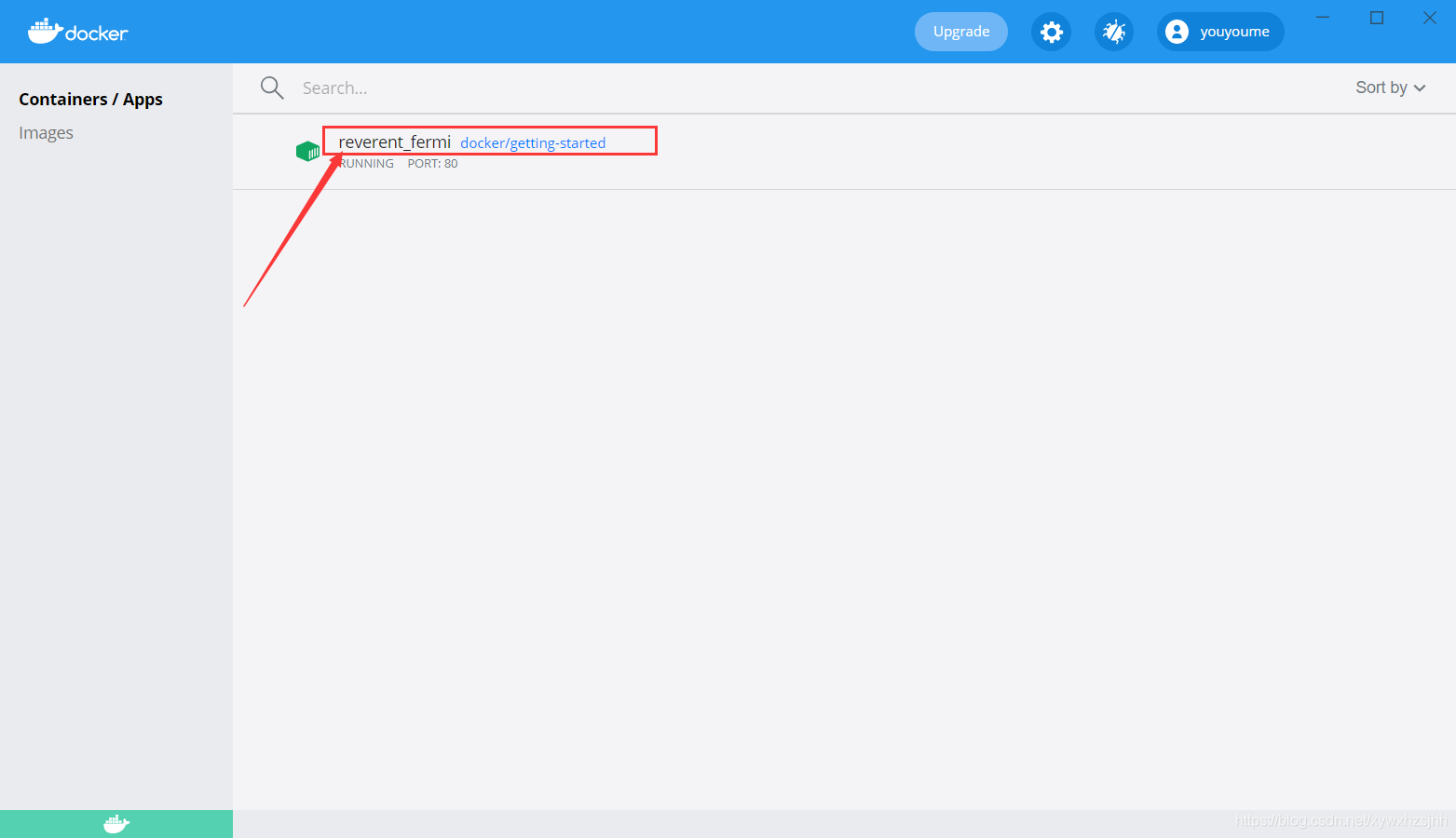Switch to the Images section
The width and height of the screenshot is (1456, 838).
click(x=46, y=133)
